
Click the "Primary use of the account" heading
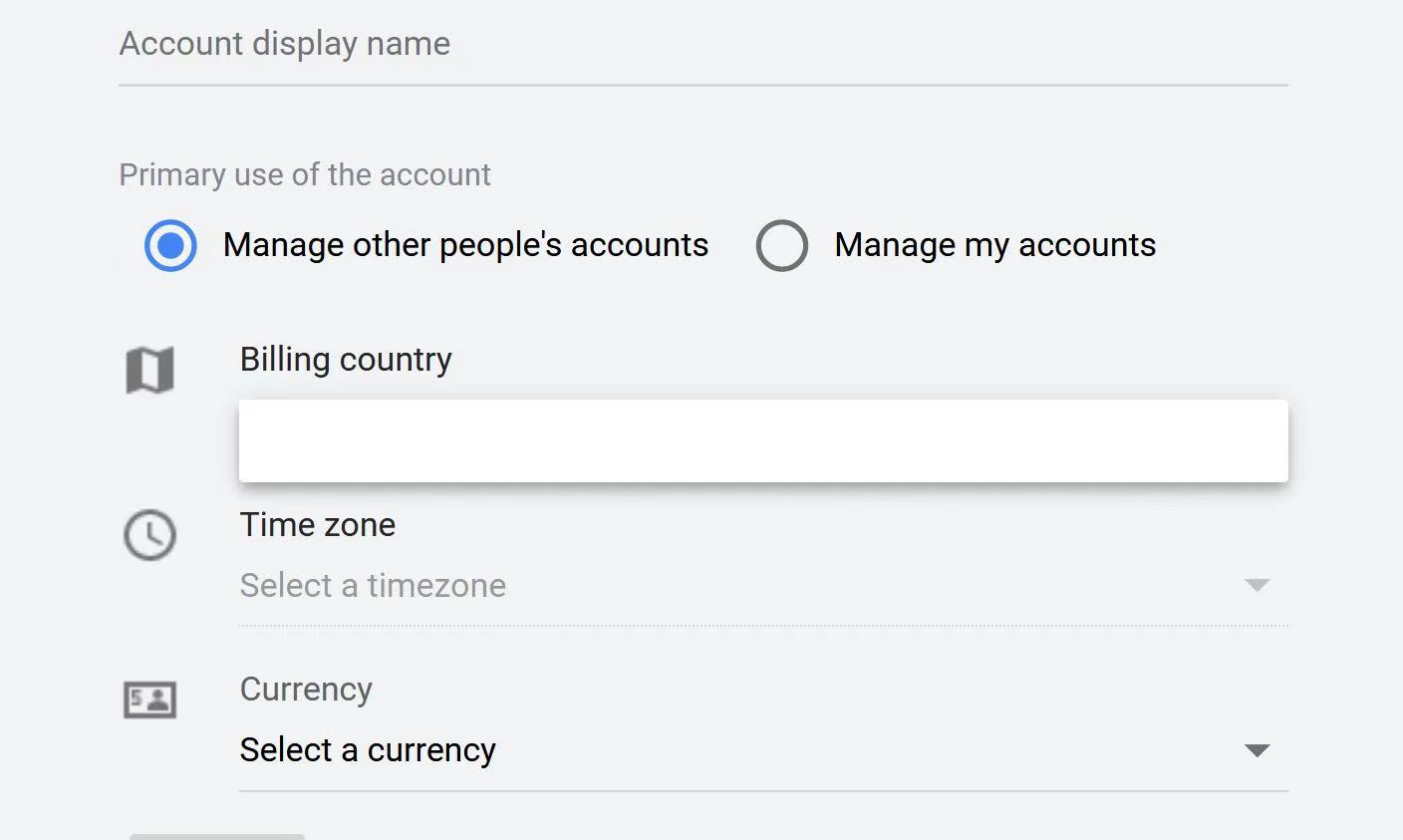[x=305, y=174]
